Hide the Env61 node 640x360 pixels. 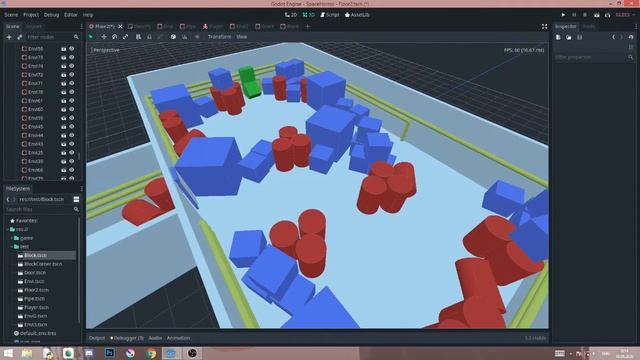coord(72,101)
